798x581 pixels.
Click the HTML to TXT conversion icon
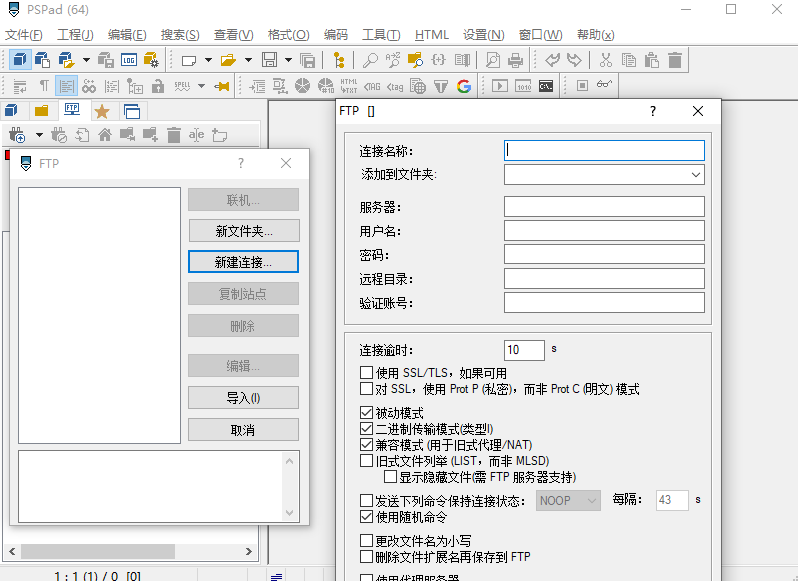tap(349, 86)
